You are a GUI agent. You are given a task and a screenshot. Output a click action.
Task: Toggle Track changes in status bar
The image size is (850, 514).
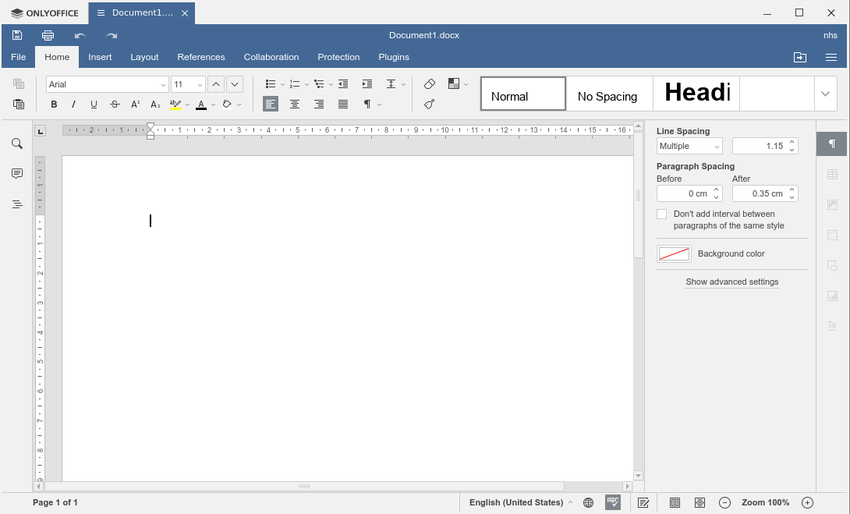point(644,502)
